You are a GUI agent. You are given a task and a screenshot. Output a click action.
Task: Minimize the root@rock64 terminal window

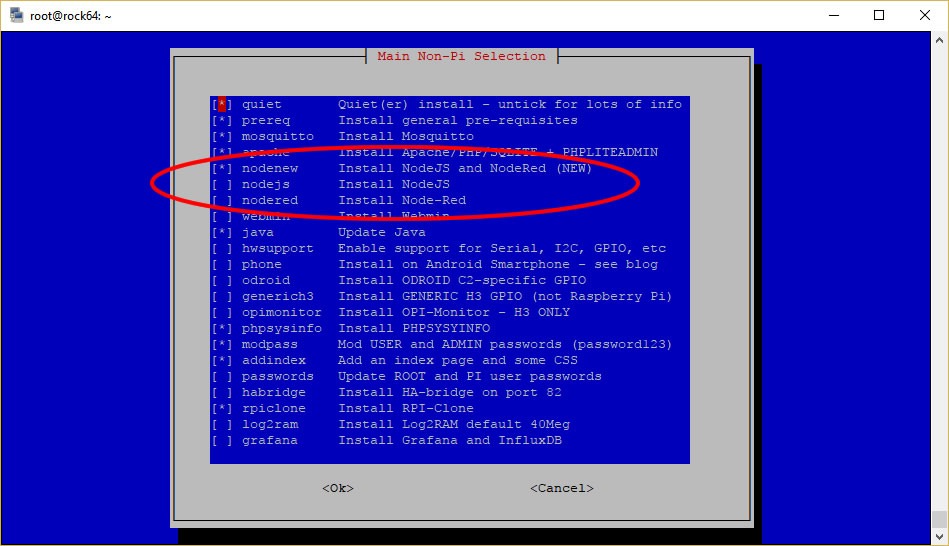pos(834,15)
